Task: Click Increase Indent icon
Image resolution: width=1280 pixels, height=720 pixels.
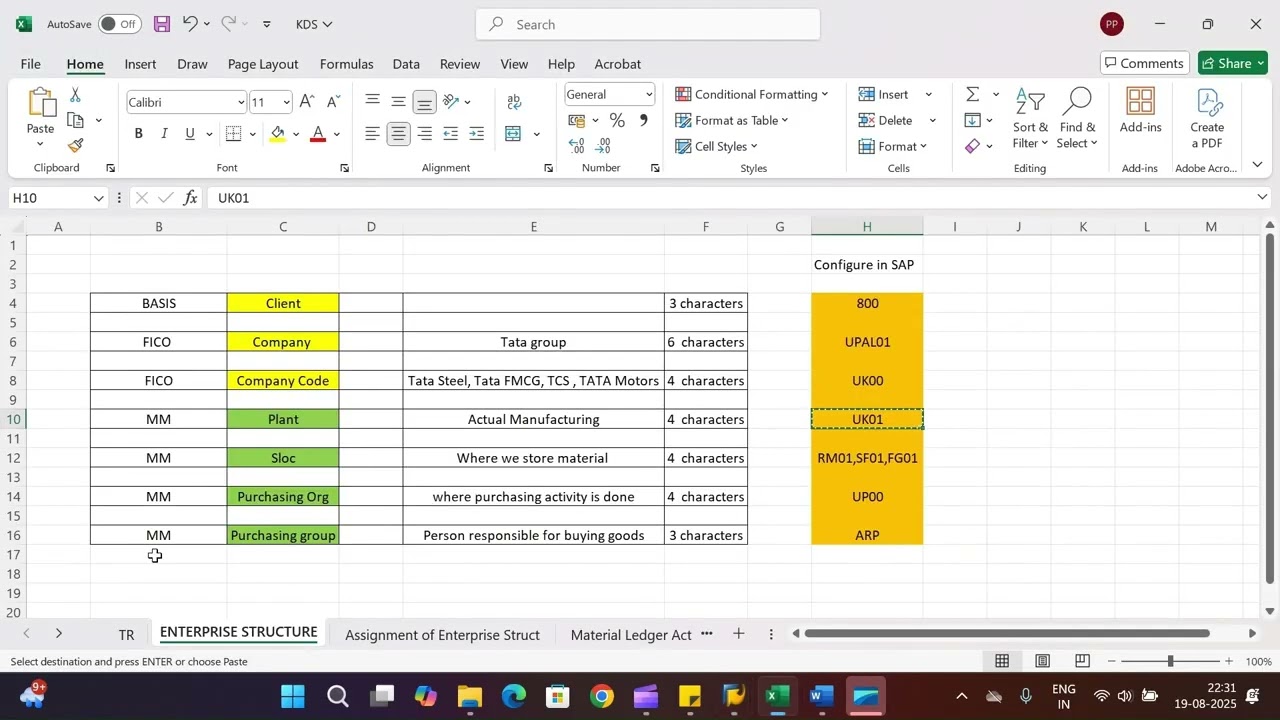Action: pyautogui.click(x=477, y=134)
